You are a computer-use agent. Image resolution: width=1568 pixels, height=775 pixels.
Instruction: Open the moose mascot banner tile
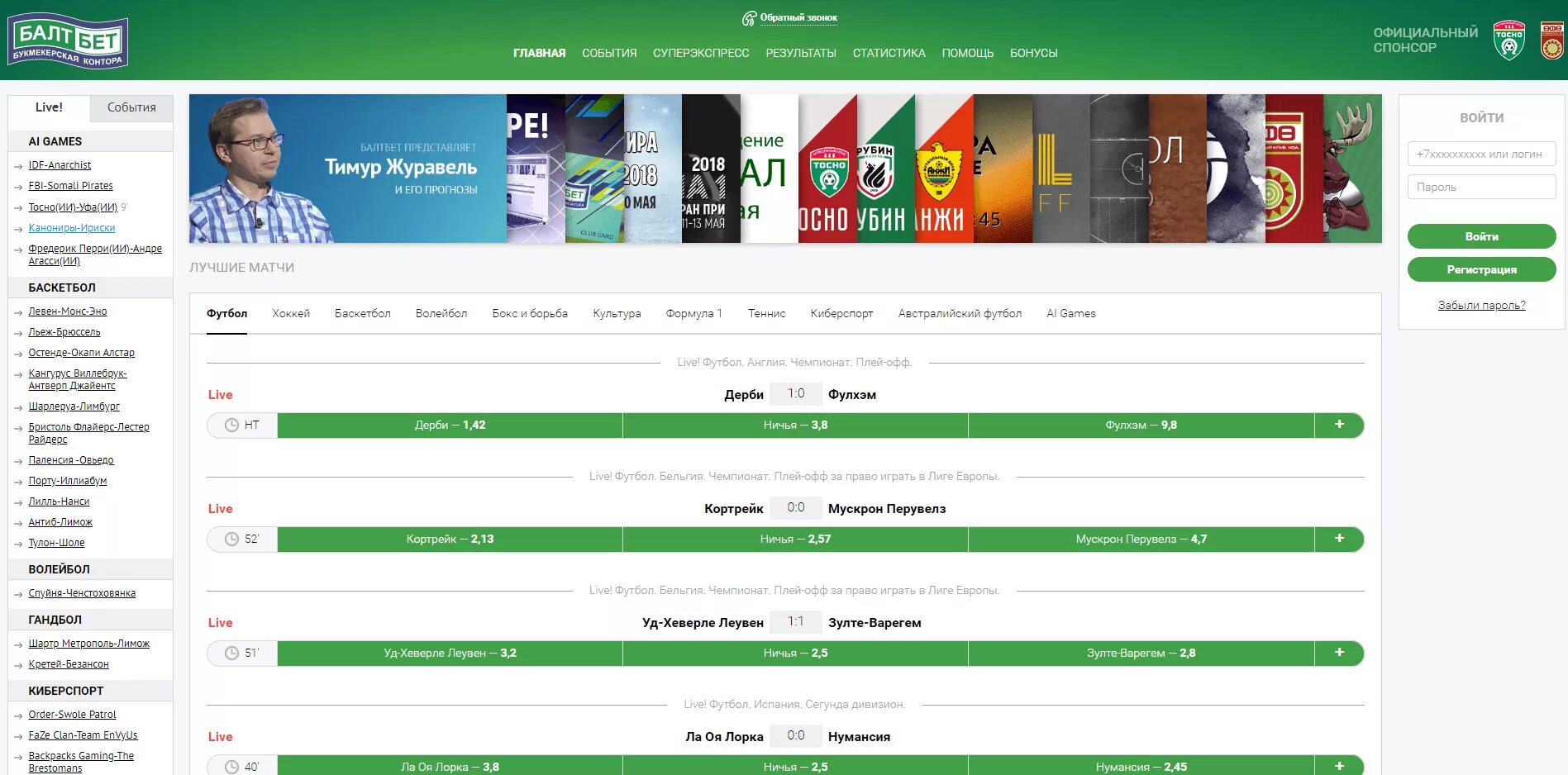1352,169
